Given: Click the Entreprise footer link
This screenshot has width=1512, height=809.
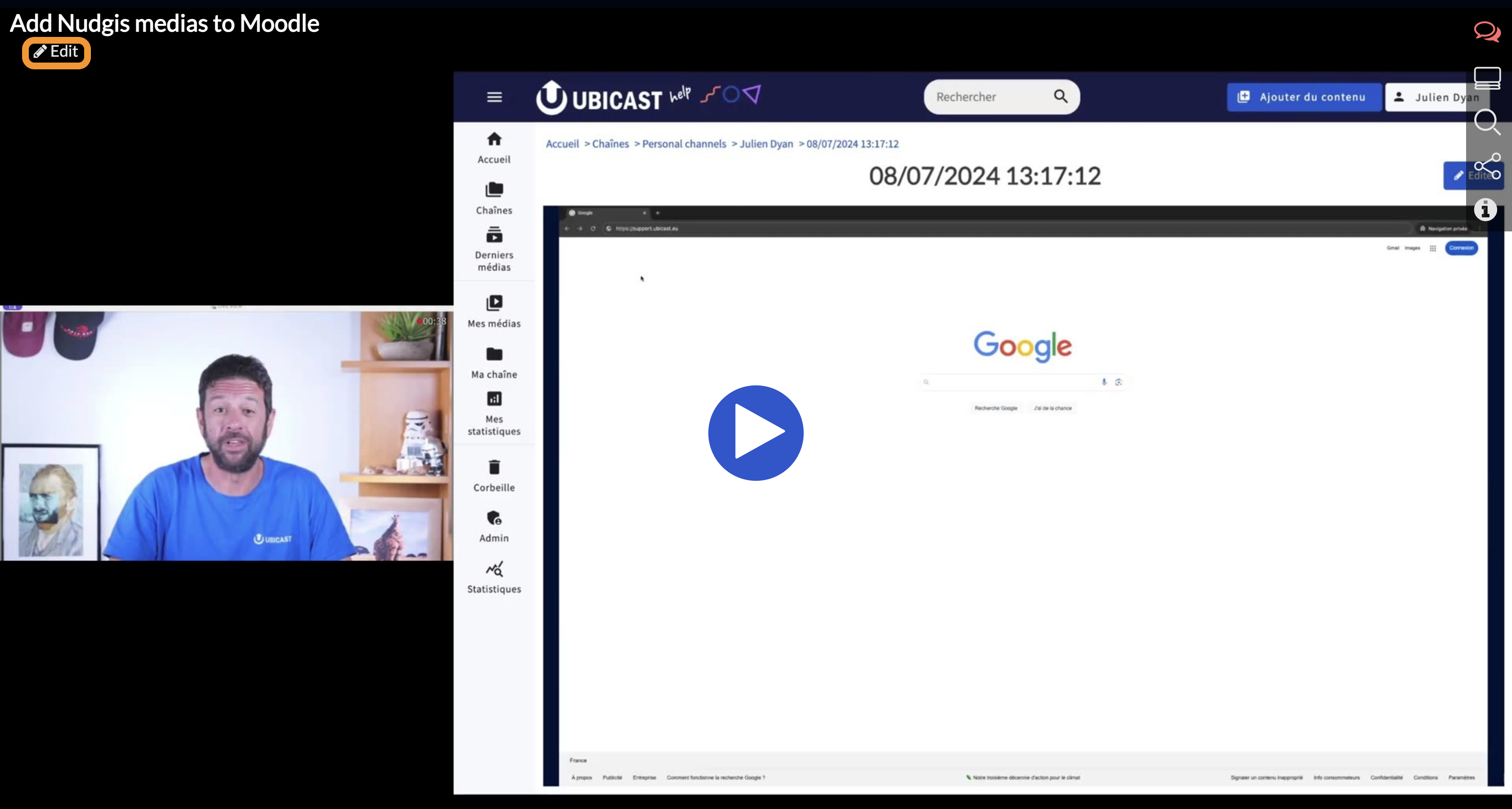Looking at the screenshot, I should 644,777.
